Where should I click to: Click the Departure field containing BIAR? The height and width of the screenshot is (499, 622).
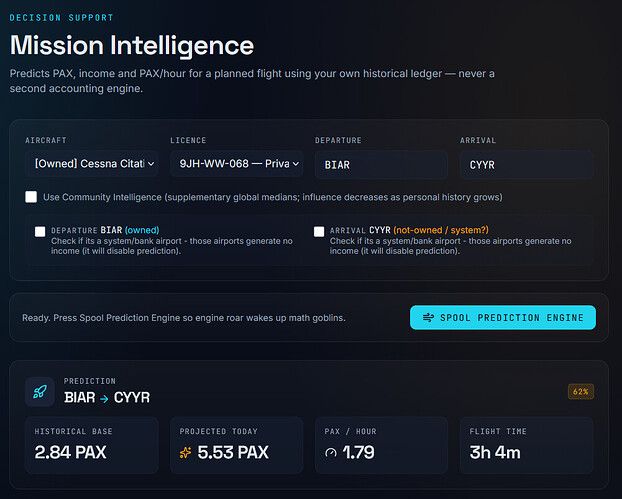[x=381, y=165]
